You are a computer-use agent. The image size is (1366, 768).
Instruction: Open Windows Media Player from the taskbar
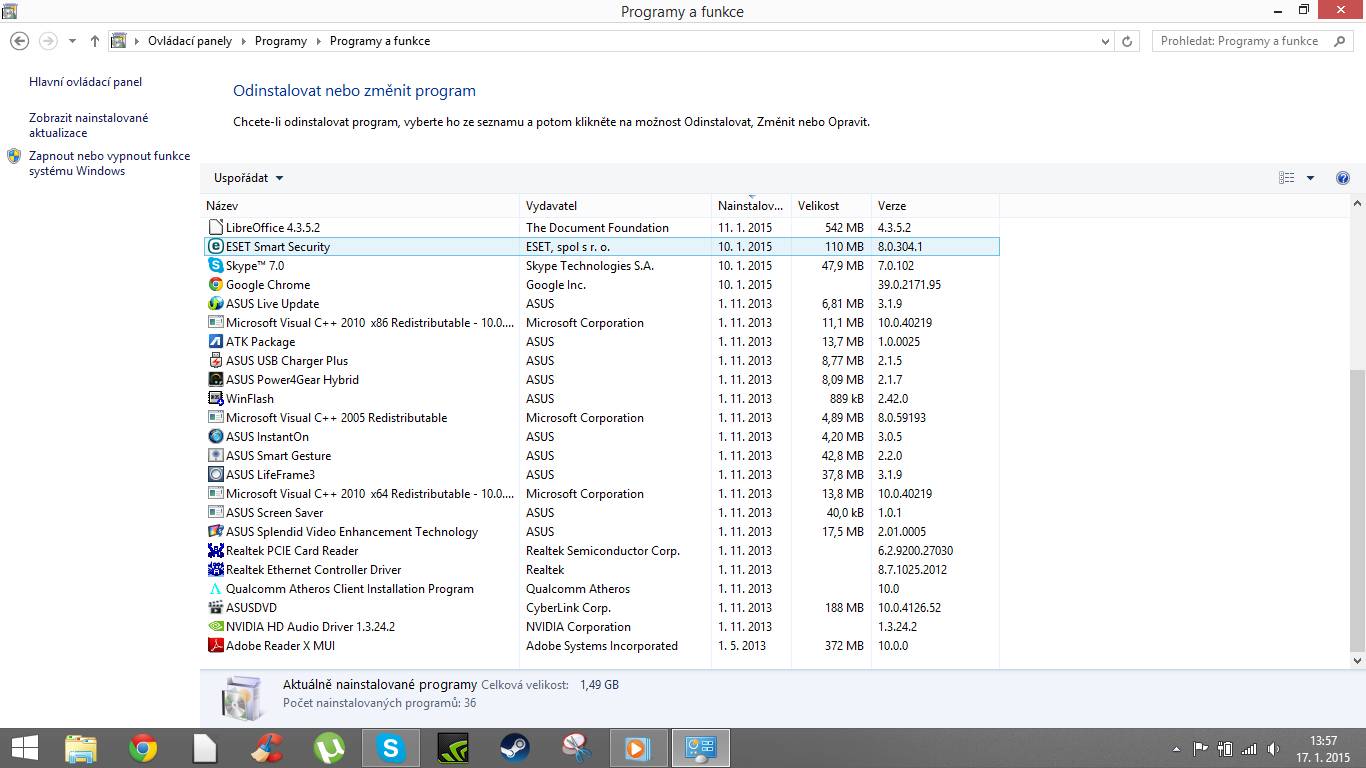click(x=638, y=748)
